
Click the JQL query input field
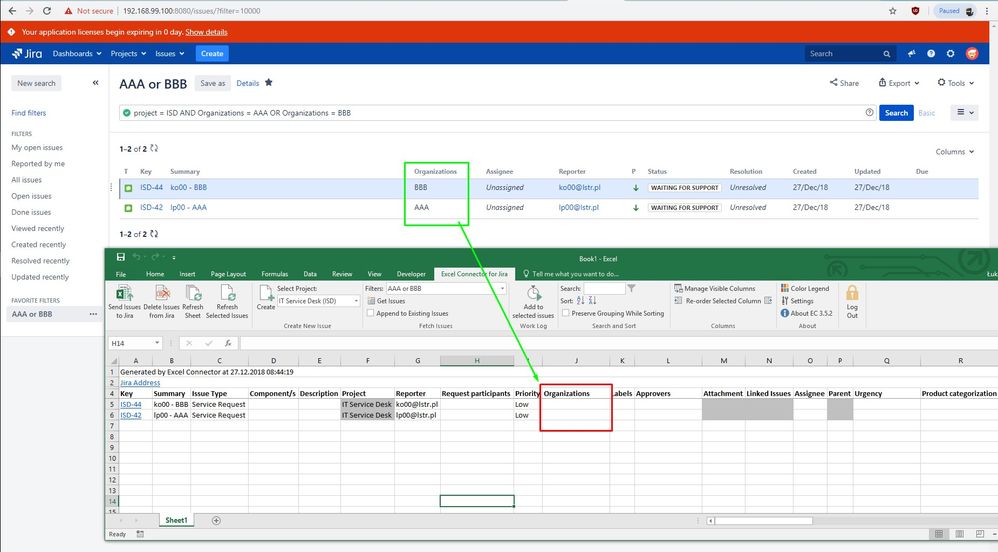pyautogui.click(x=498, y=113)
